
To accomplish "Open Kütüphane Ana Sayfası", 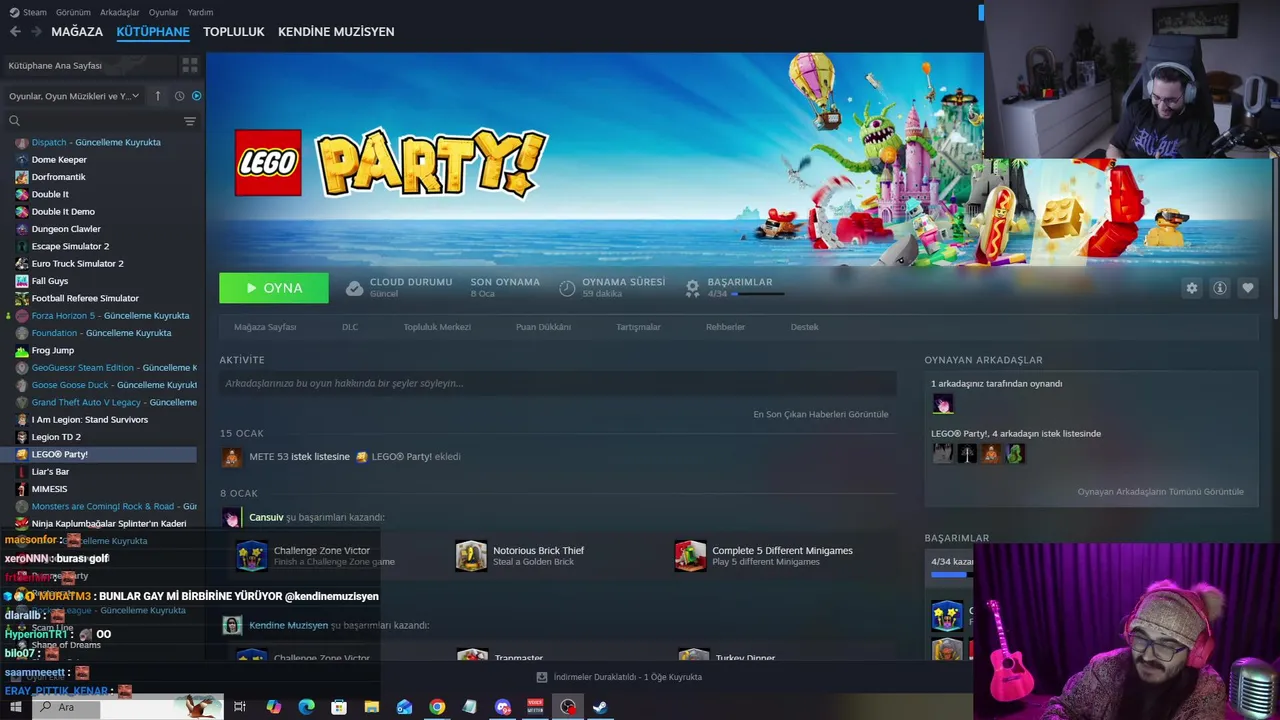I will click(x=90, y=65).
